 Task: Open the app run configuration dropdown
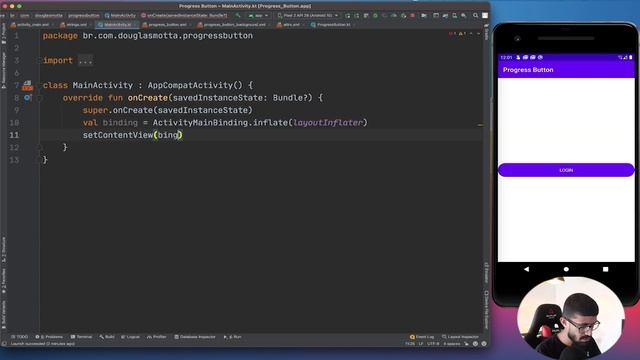[258, 16]
